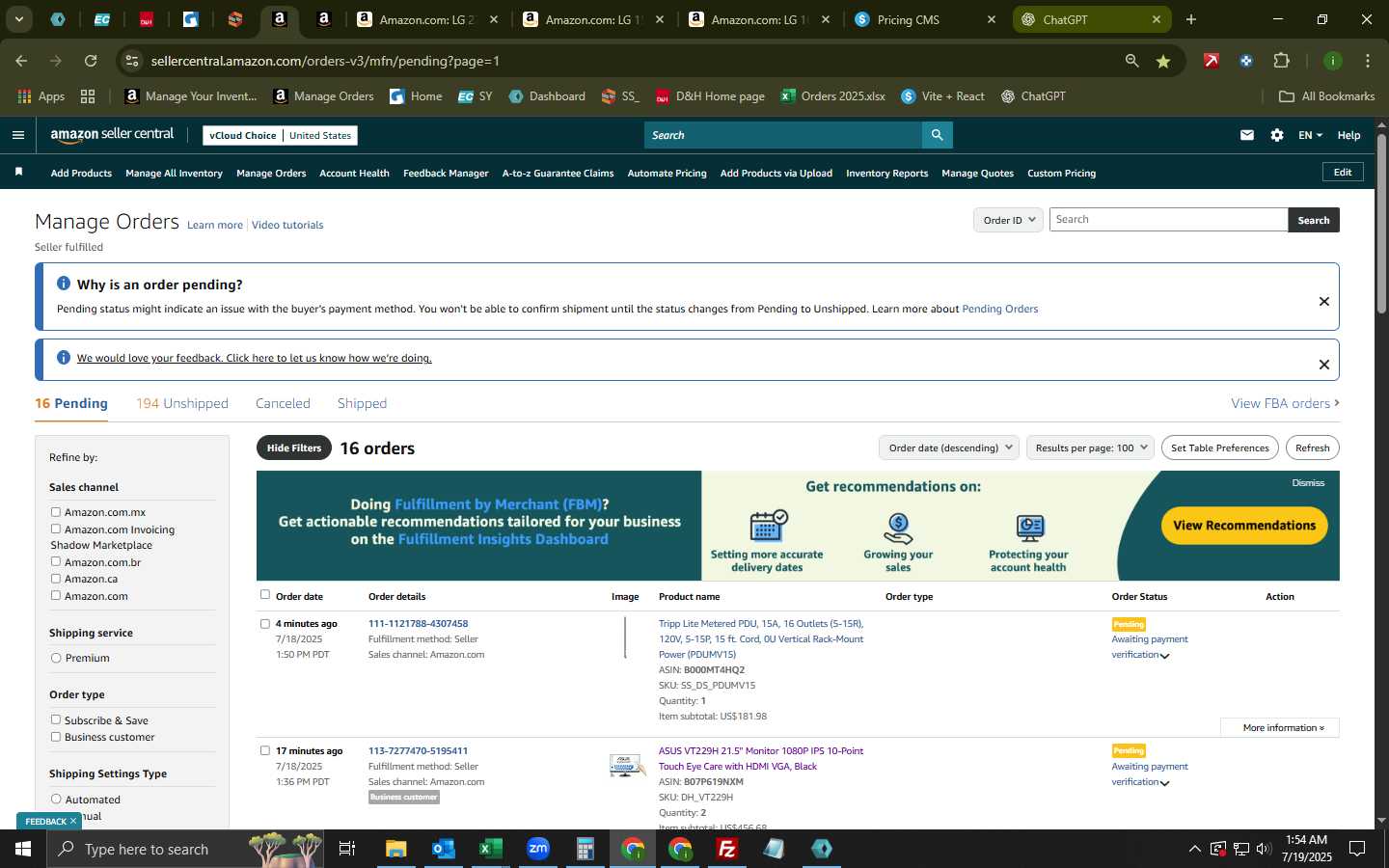1389x868 pixels.
Task: Switch to the Canceled tab
Action: pos(283,403)
